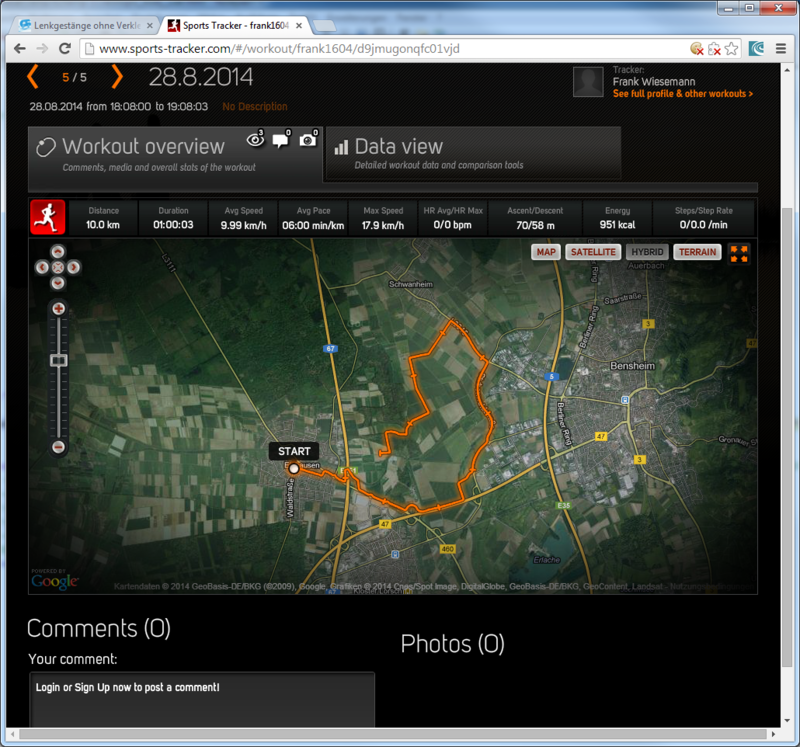The image size is (800, 747).
Task: Bookmark this page with the star icon
Action: (731, 48)
